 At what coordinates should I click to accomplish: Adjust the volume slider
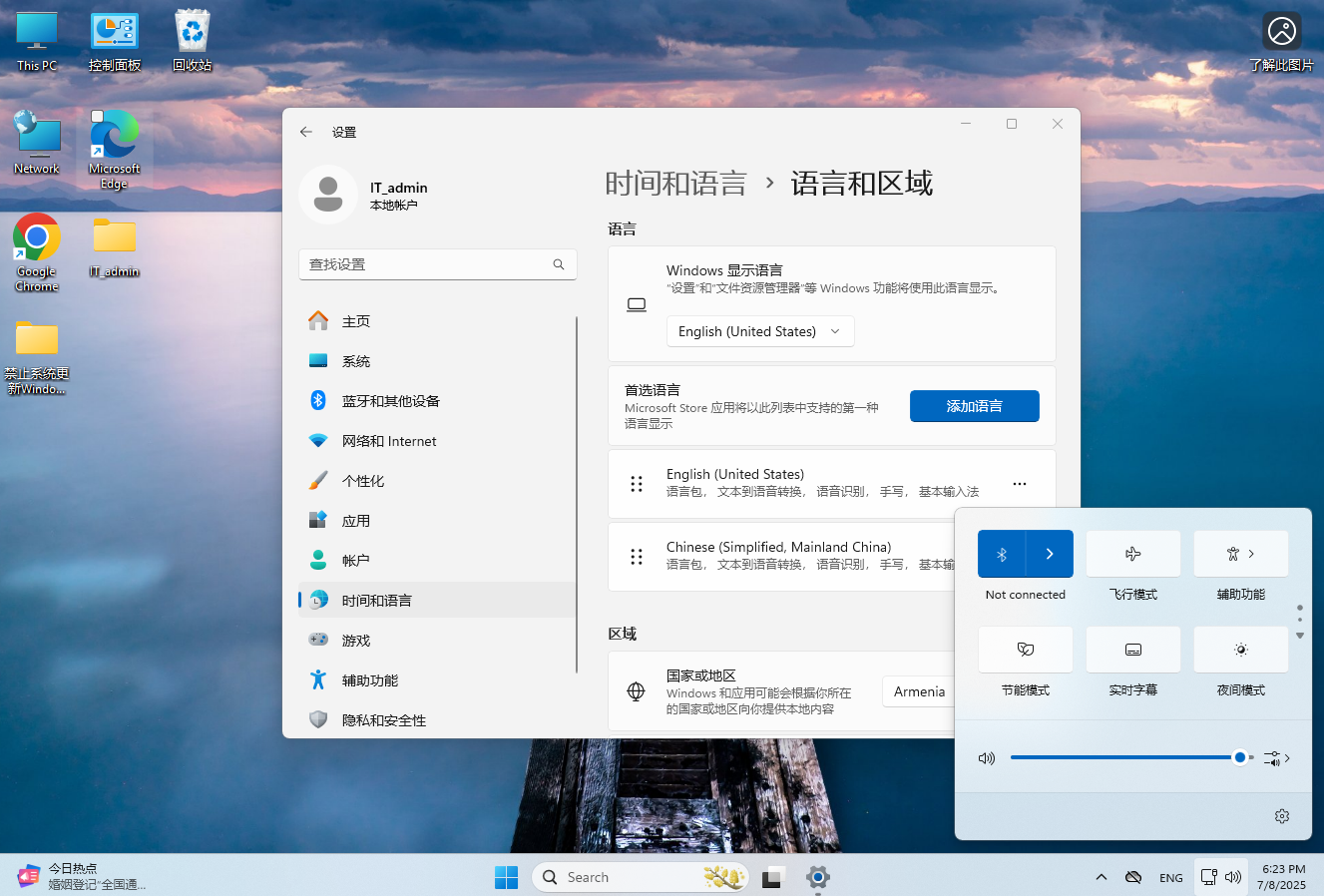click(1240, 757)
